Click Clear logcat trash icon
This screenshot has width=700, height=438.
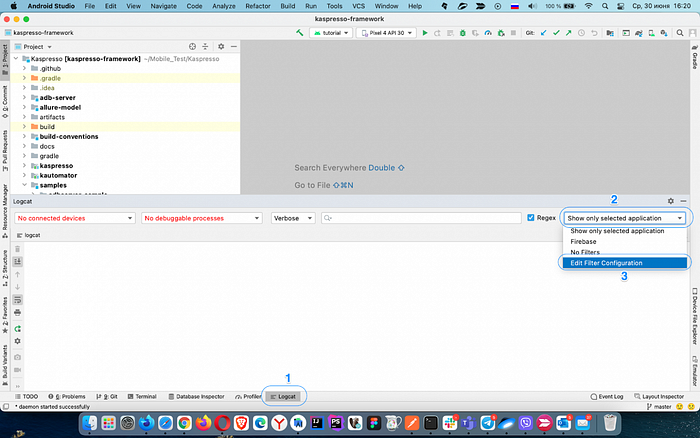tap(17, 249)
